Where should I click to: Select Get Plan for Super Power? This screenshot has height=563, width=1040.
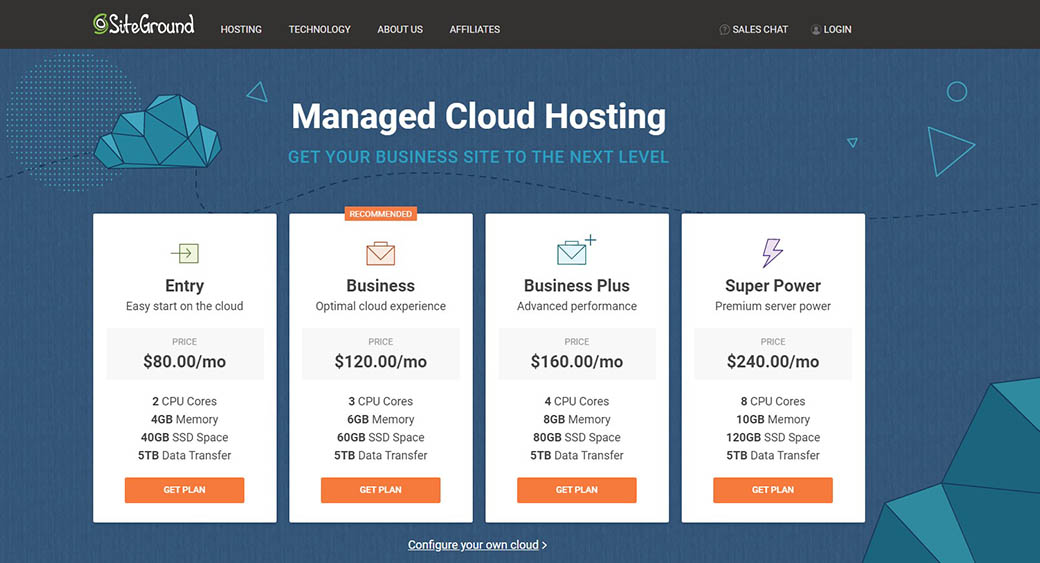click(x=772, y=490)
